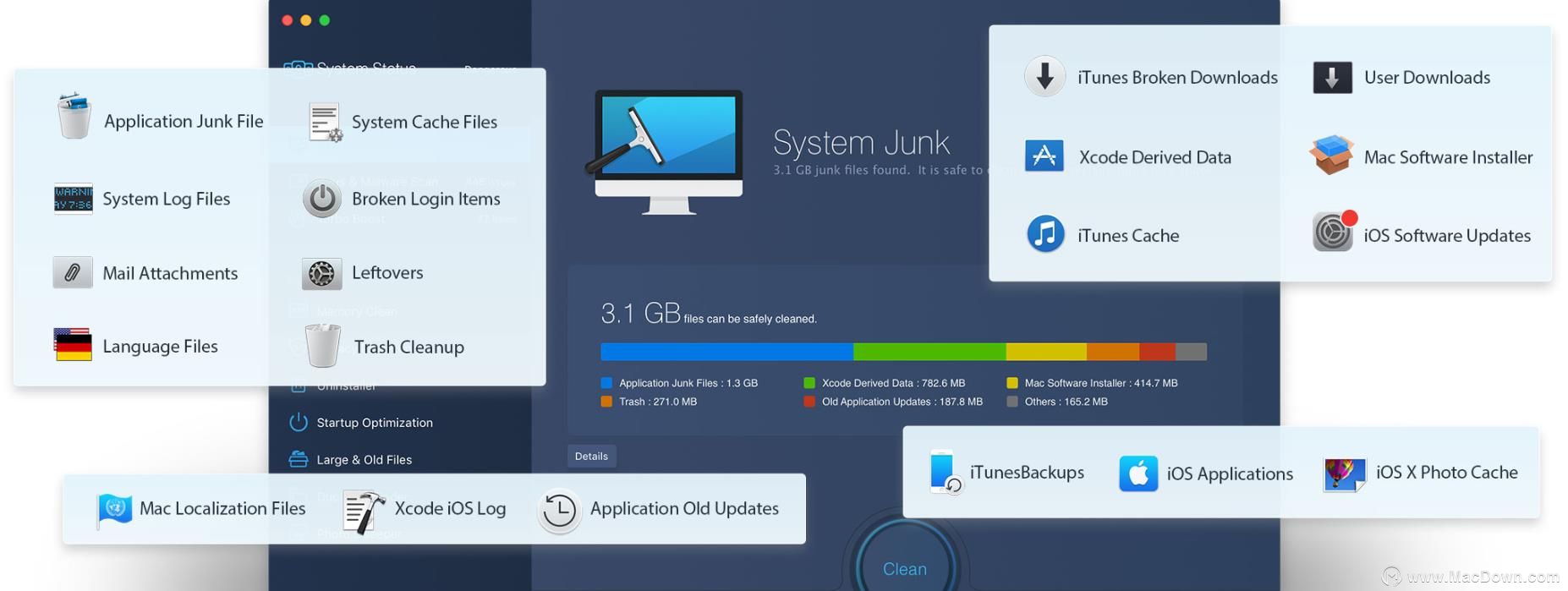Click the 'Others : 165.2 MB' legend text

click(x=1066, y=402)
